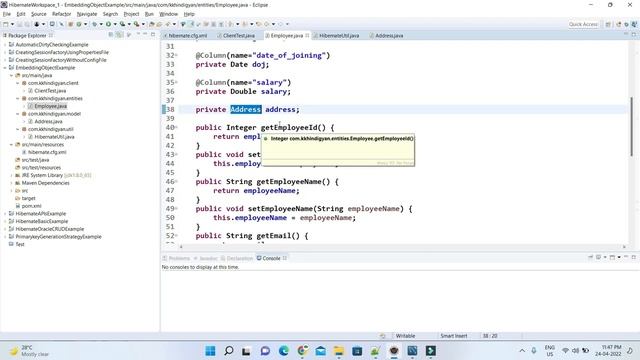Click the highlighted Address type on line 38
This screenshot has height=360, width=640.
coord(246,109)
